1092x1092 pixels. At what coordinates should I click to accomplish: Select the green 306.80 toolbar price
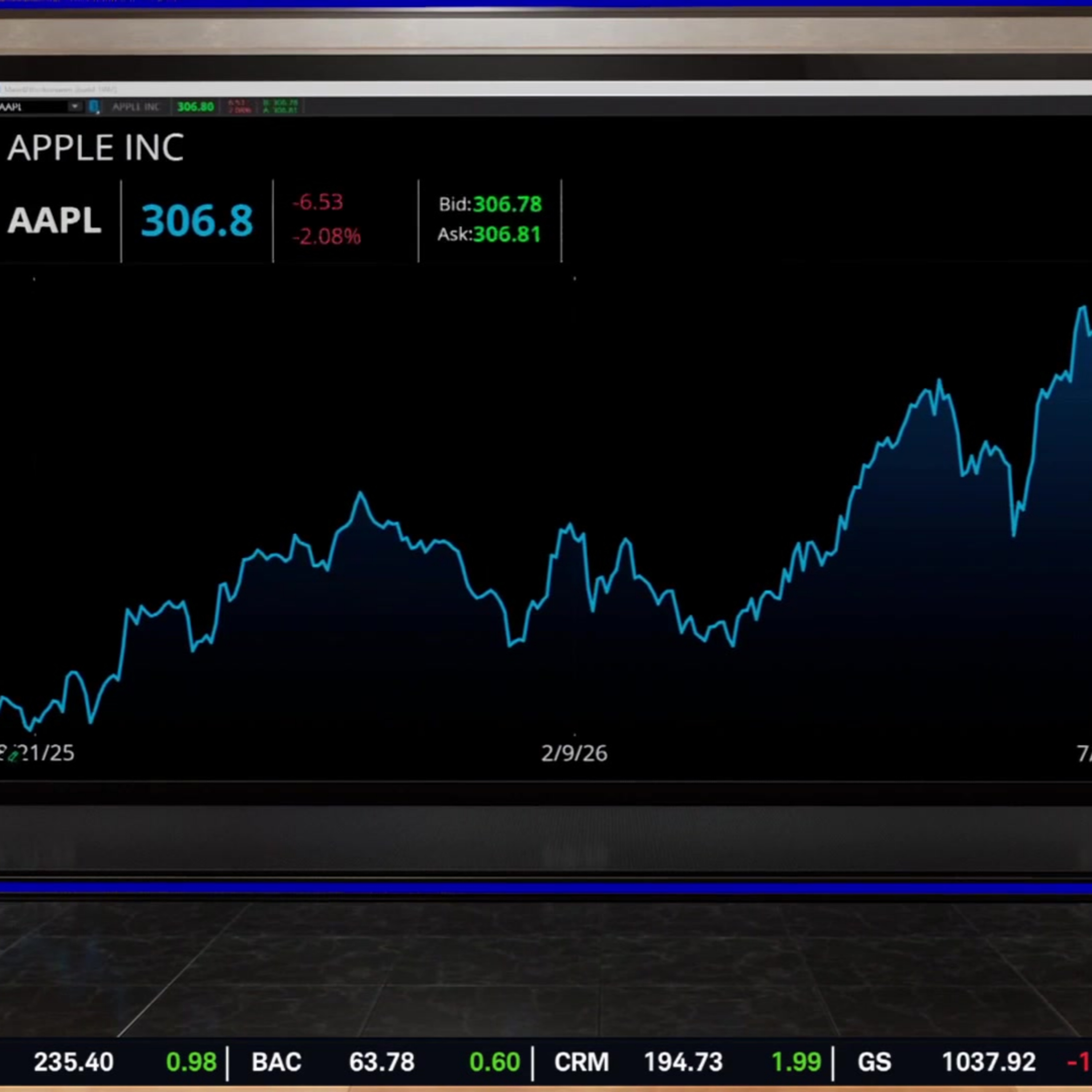[195, 107]
